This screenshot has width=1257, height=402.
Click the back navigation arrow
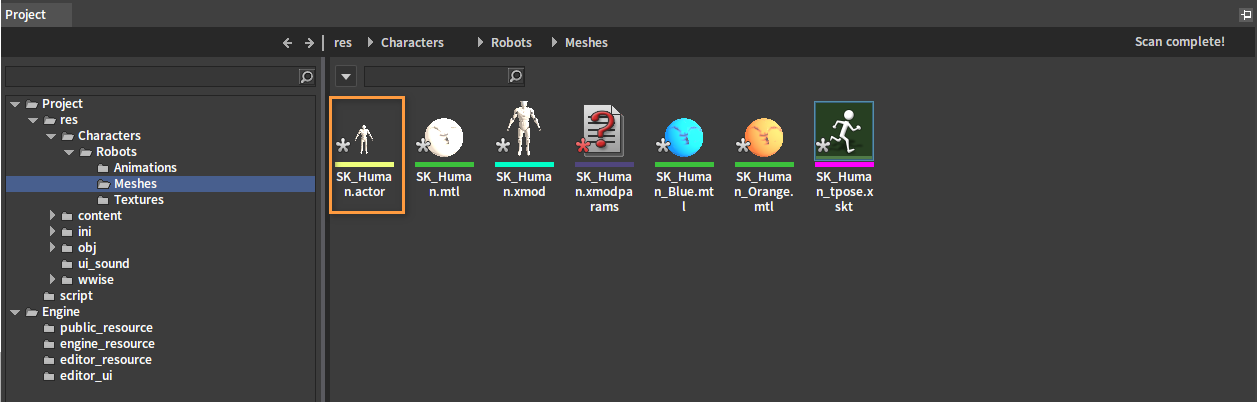coord(288,43)
